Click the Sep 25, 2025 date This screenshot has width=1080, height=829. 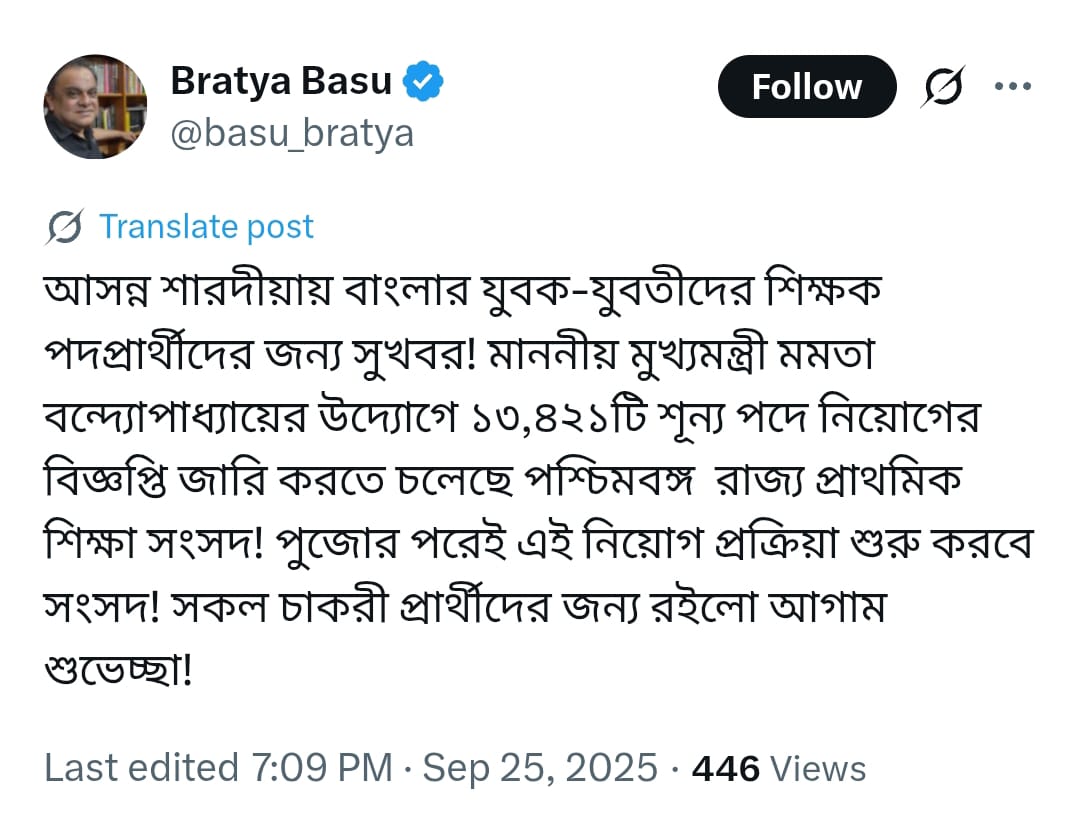(x=540, y=768)
